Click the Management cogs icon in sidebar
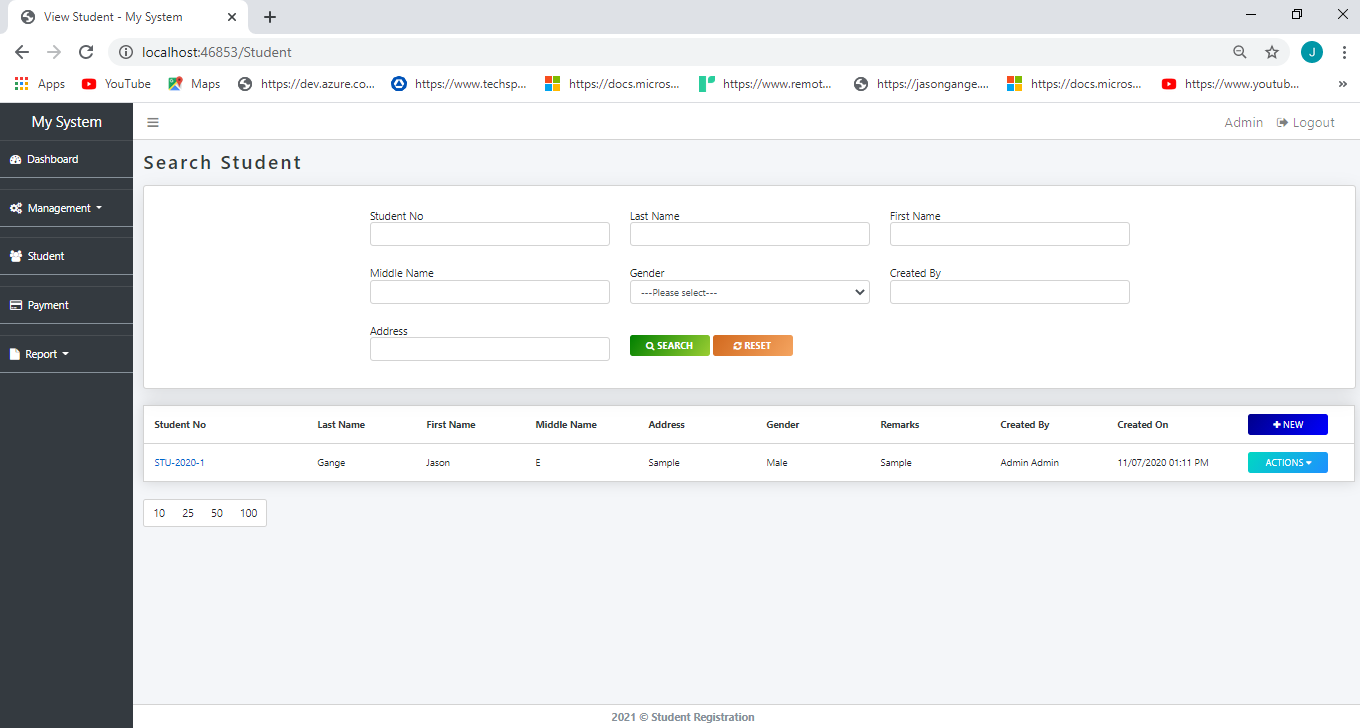Image resolution: width=1360 pixels, height=728 pixels. point(16,208)
